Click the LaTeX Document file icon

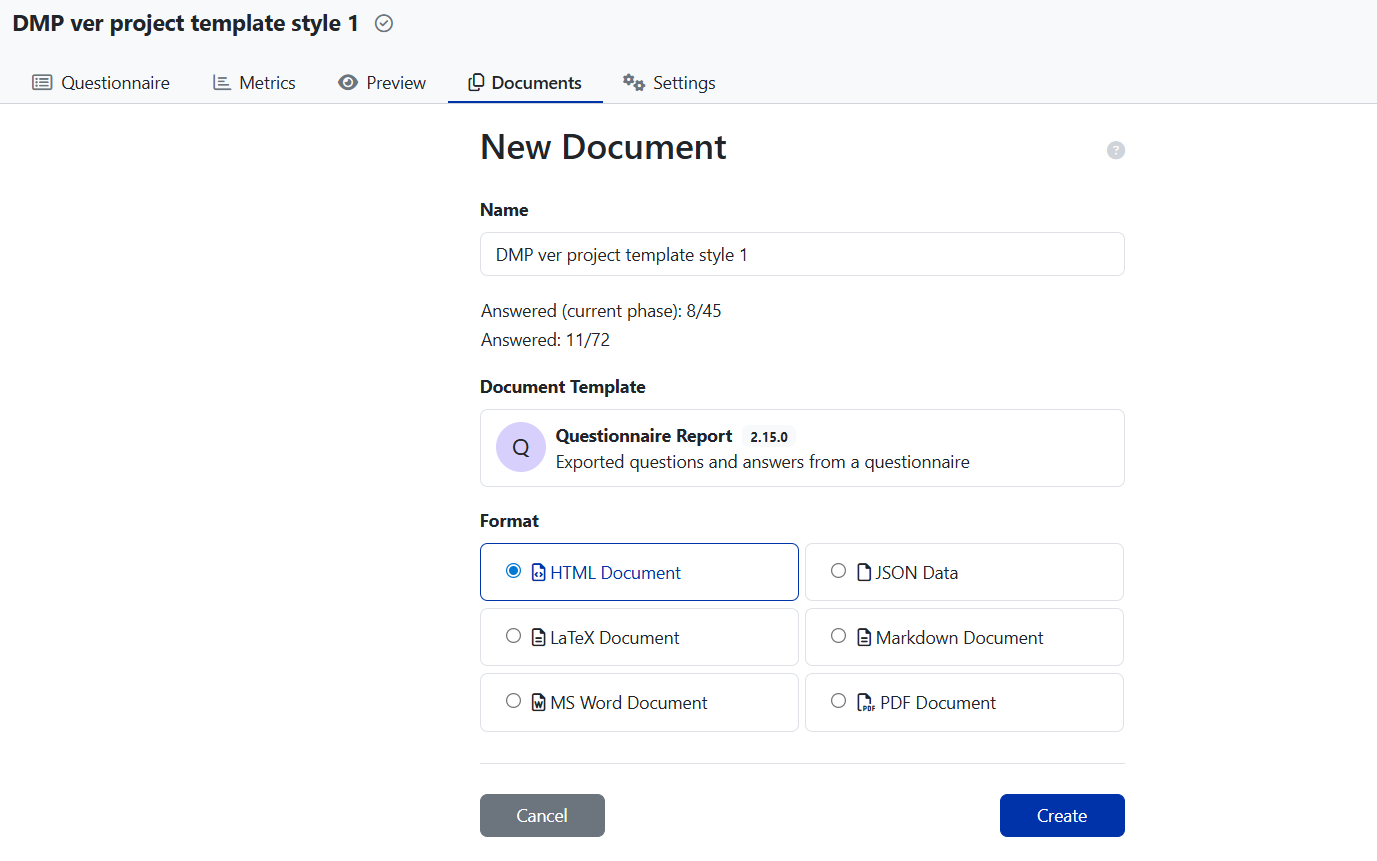click(x=538, y=638)
